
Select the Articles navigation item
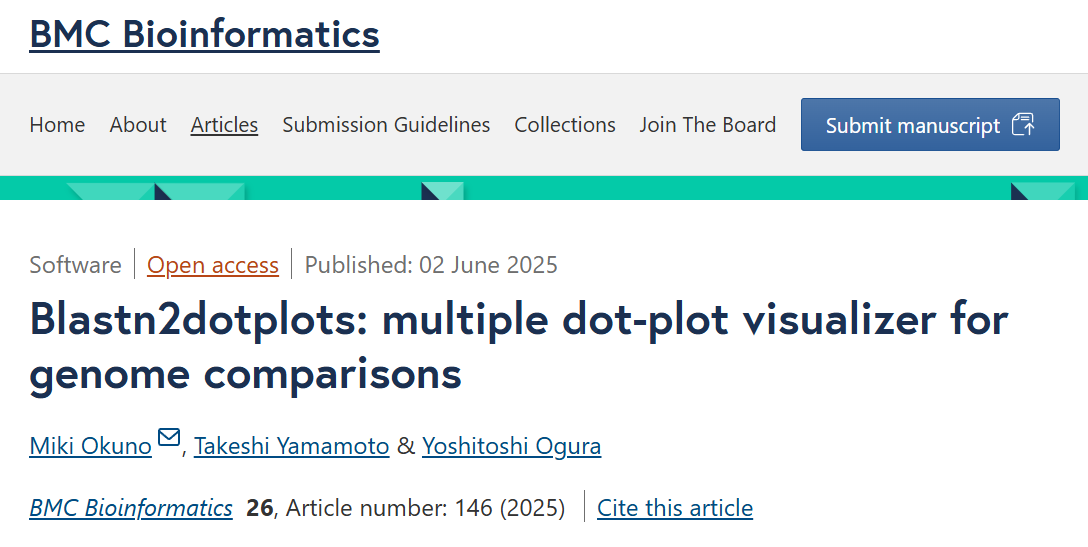(224, 125)
